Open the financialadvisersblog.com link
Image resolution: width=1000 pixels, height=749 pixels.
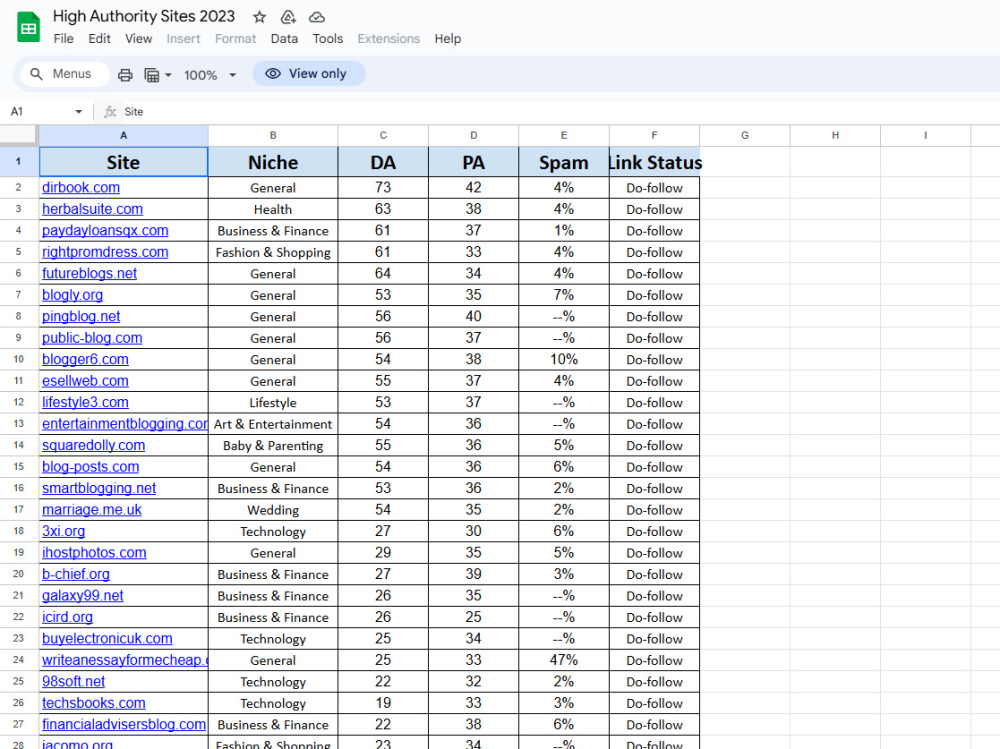pos(124,725)
